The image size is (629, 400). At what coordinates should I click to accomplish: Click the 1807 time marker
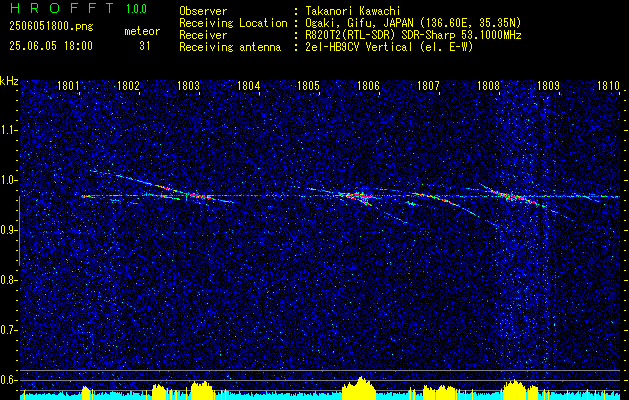tap(428, 86)
